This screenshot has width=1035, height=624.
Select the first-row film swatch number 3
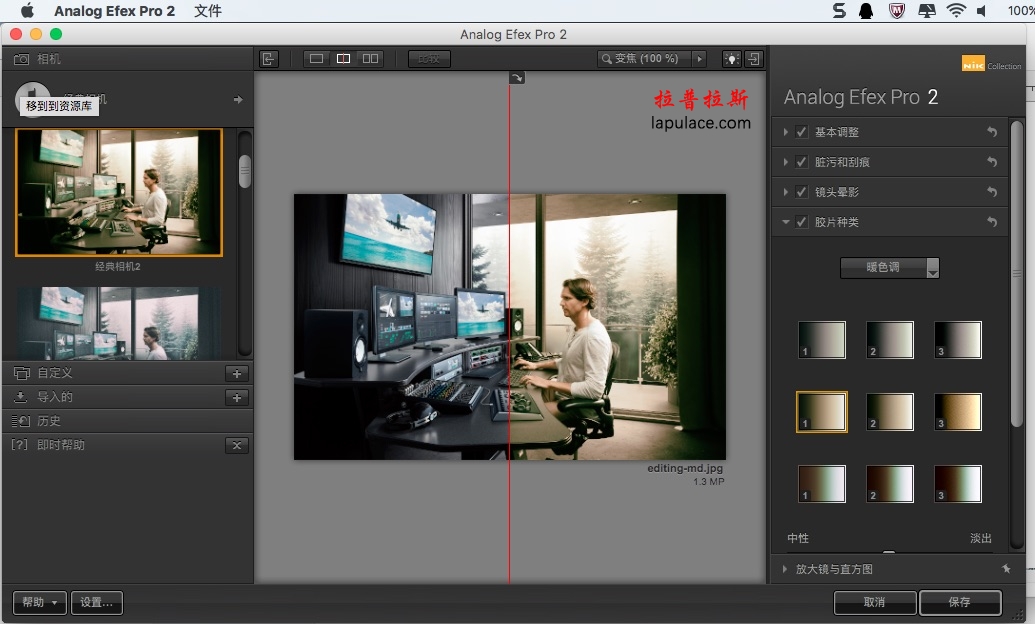[958, 340]
